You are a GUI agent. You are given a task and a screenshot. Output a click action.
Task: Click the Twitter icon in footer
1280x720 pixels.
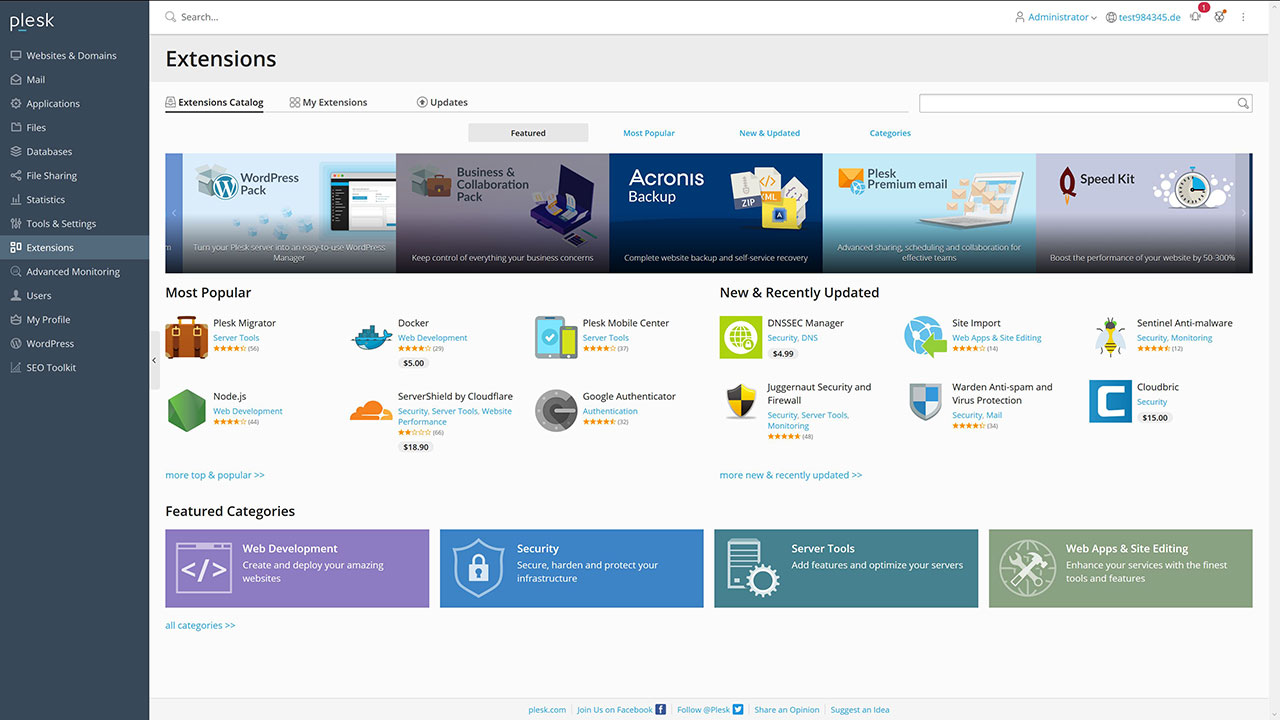(738, 710)
